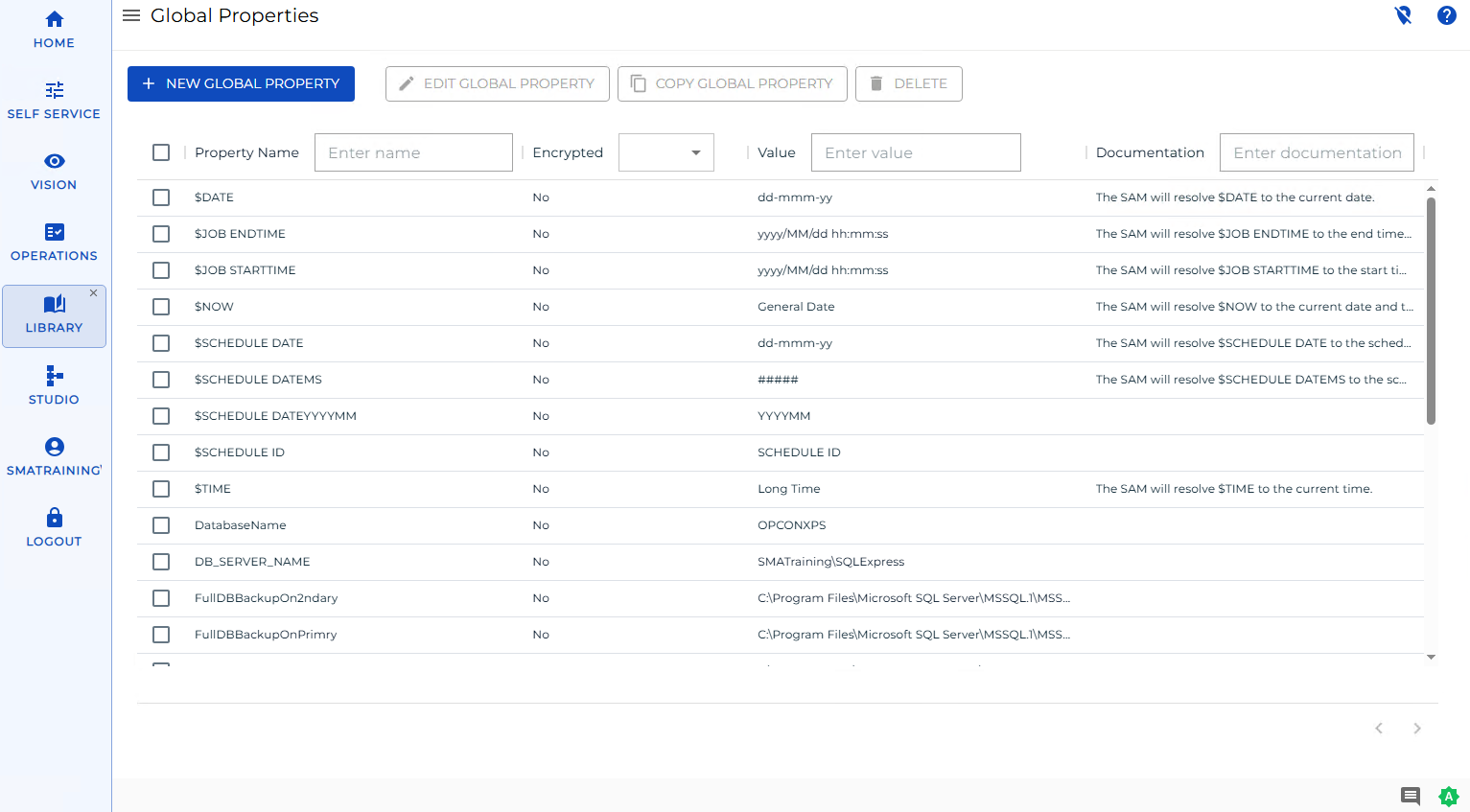1470x812 pixels.
Task: Click the Value column header label
Action: coord(777,152)
